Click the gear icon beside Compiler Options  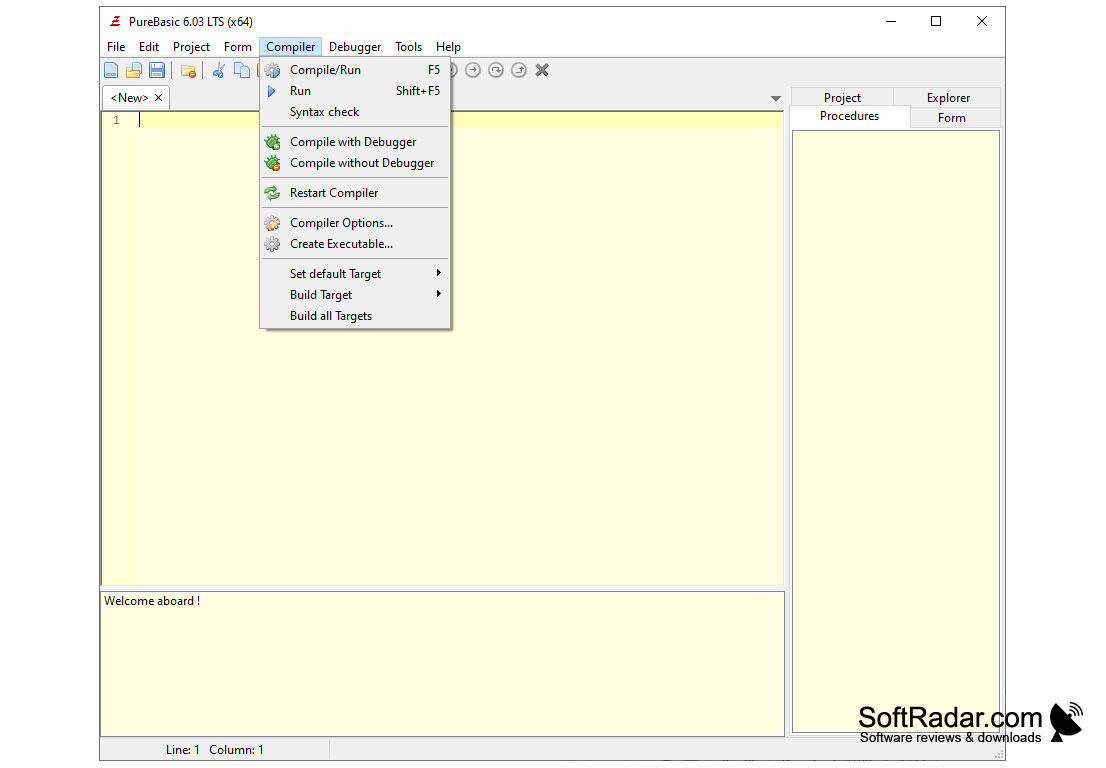[272, 223]
